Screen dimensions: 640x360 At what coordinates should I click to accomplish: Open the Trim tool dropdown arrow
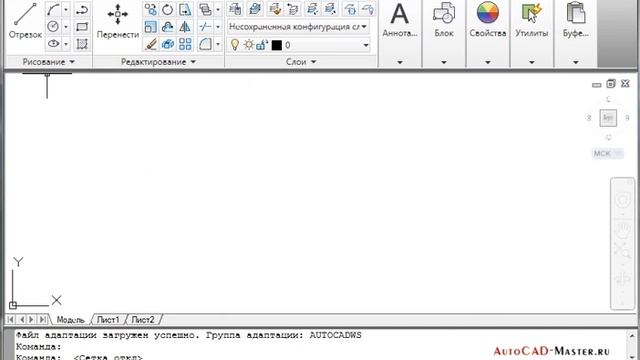pos(218,27)
